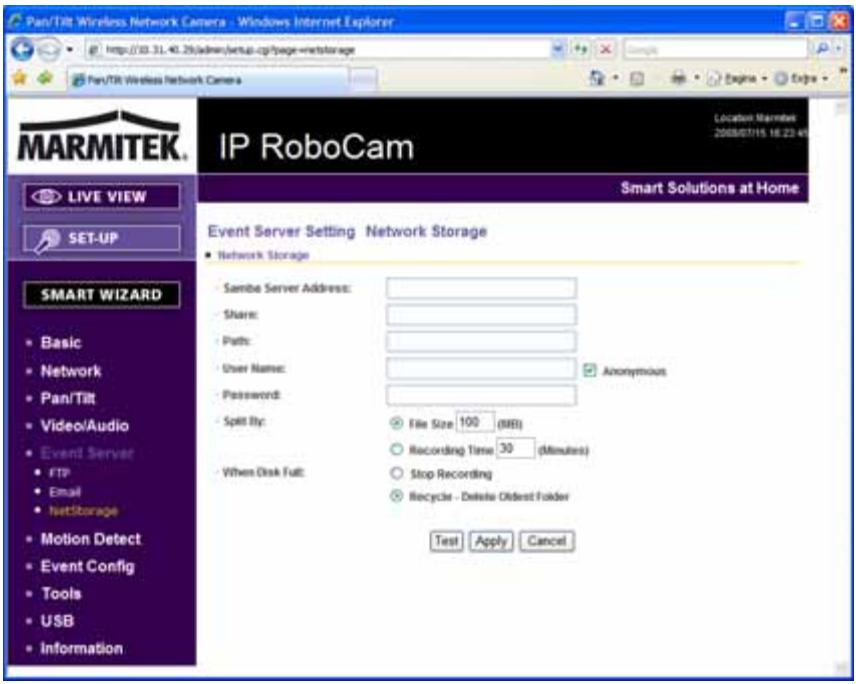Click the Apply button
Screen dimensions: 856x684
coord(491,541)
